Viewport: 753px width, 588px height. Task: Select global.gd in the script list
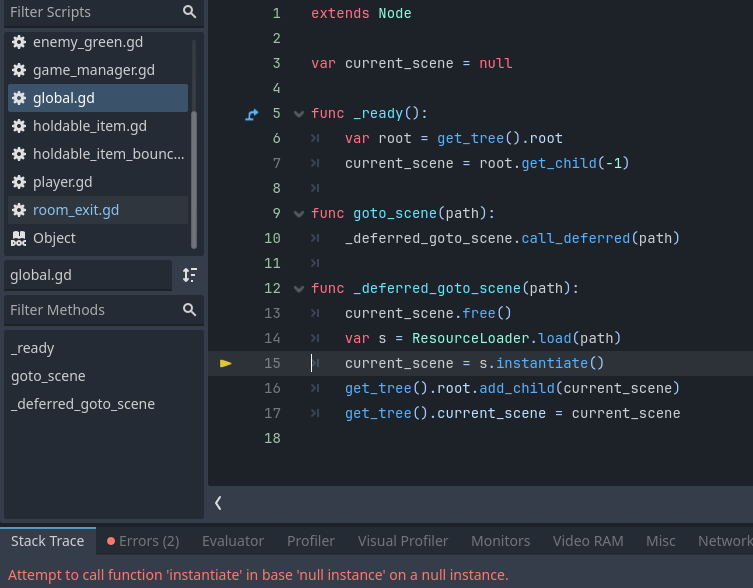pyautogui.click(x=98, y=98)
